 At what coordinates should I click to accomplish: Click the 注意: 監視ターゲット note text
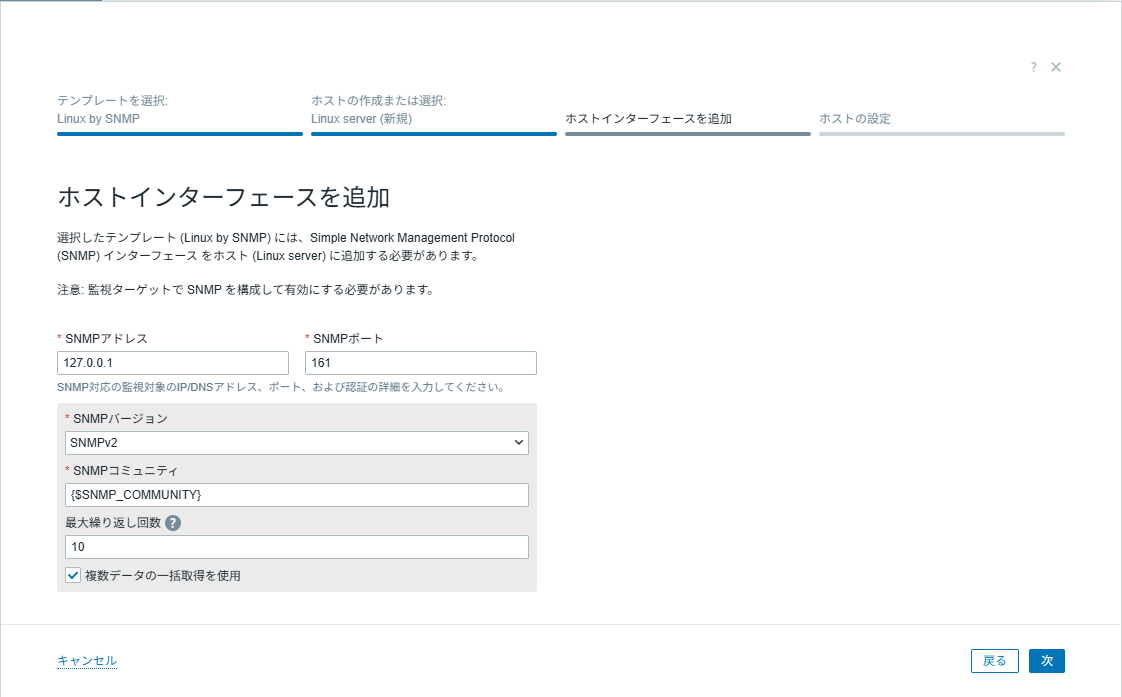coord(246,290)
